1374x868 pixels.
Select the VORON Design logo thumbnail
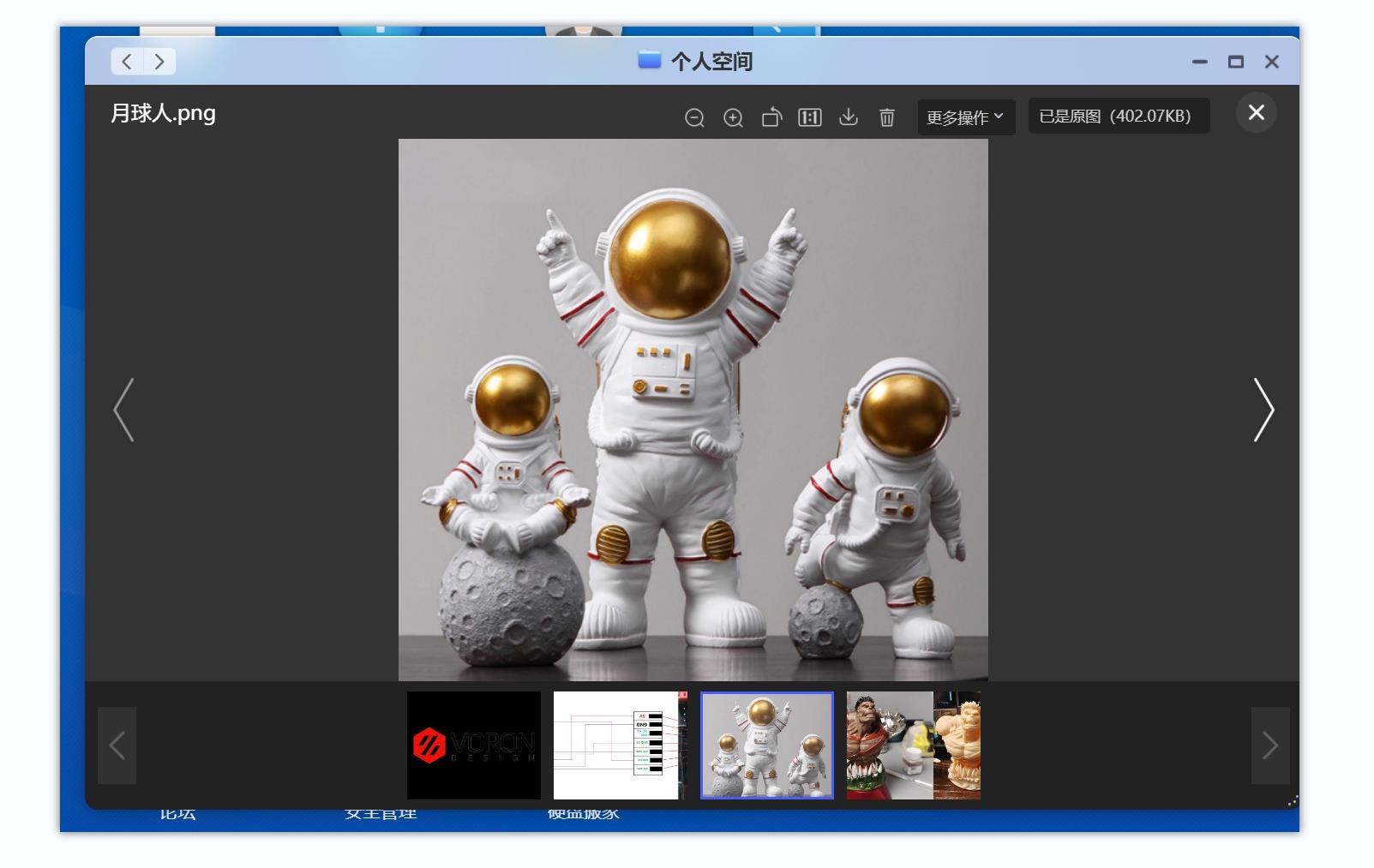[x=474, y=745]
